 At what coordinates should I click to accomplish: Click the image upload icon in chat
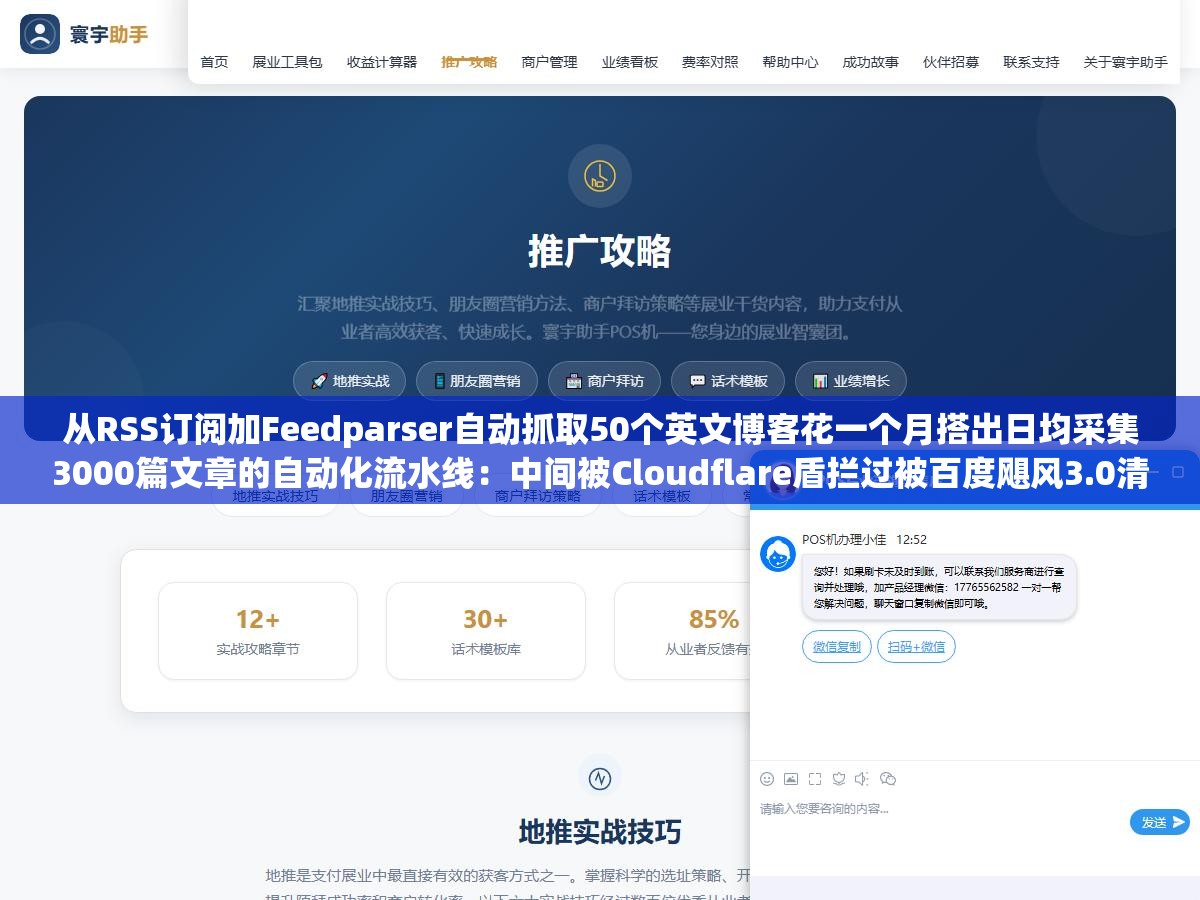coord(791,779)
